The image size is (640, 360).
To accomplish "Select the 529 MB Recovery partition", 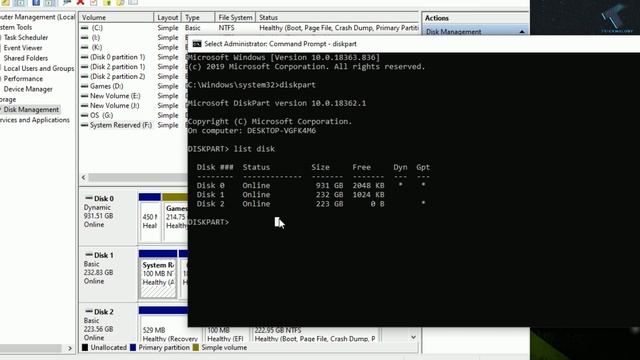I will (171, 334).
